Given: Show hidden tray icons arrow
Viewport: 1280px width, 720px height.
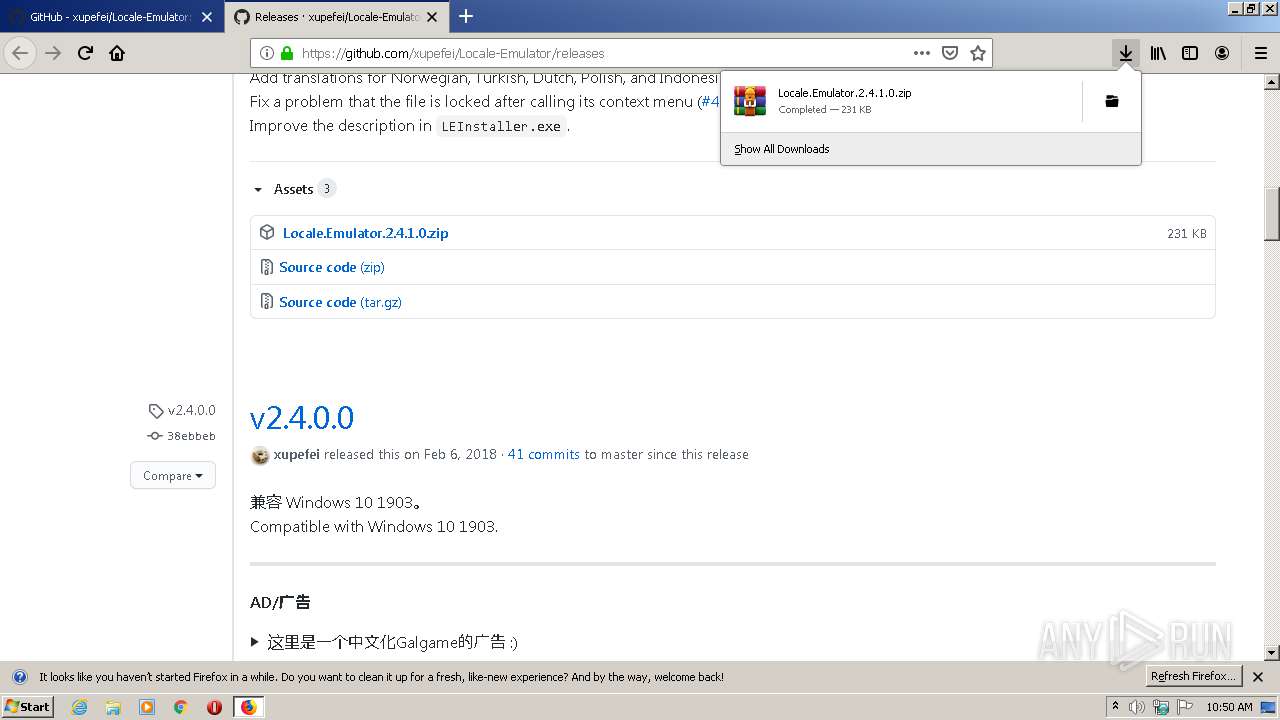Looking at the screenshot, I should [x=1116, y=707].
